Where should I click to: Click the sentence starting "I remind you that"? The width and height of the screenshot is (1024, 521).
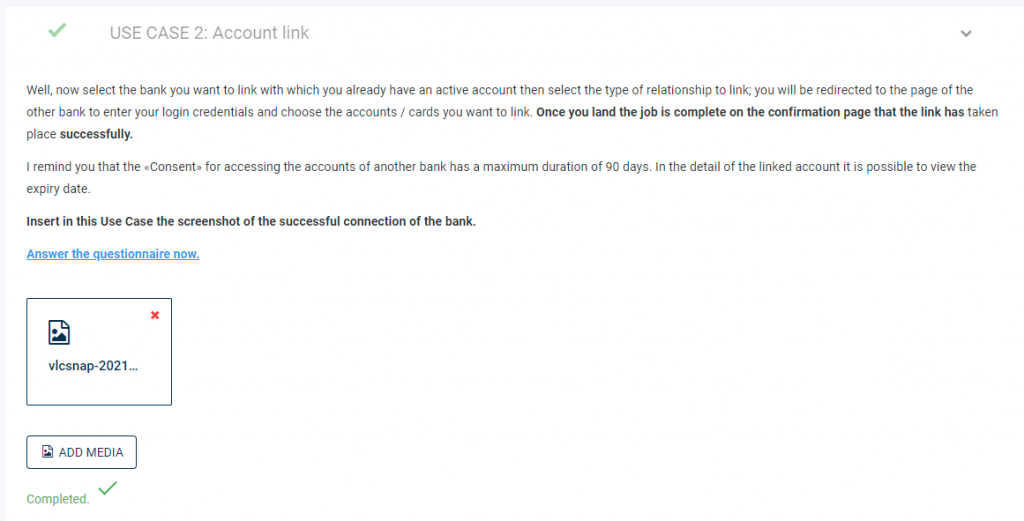click(501, 178)
